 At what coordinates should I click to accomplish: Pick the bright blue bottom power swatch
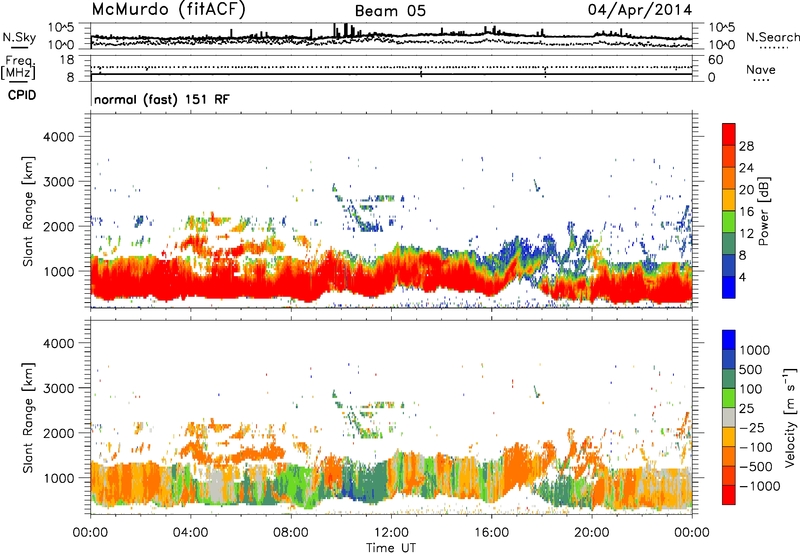(729, 288)
